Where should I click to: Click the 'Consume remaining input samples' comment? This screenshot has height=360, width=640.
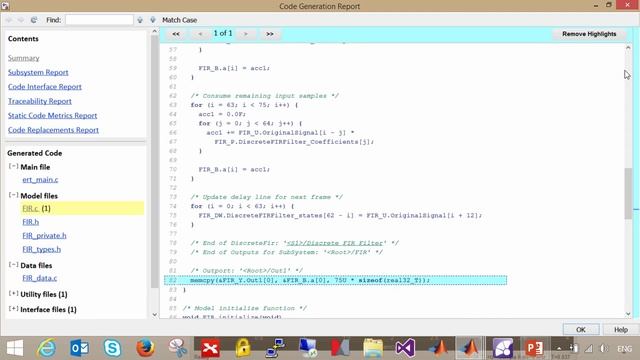(264, 96)
